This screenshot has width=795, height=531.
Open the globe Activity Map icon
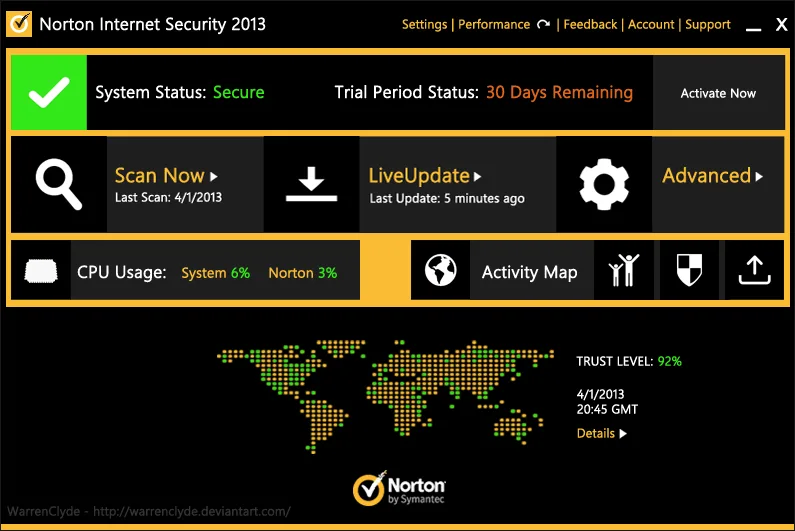440,270
